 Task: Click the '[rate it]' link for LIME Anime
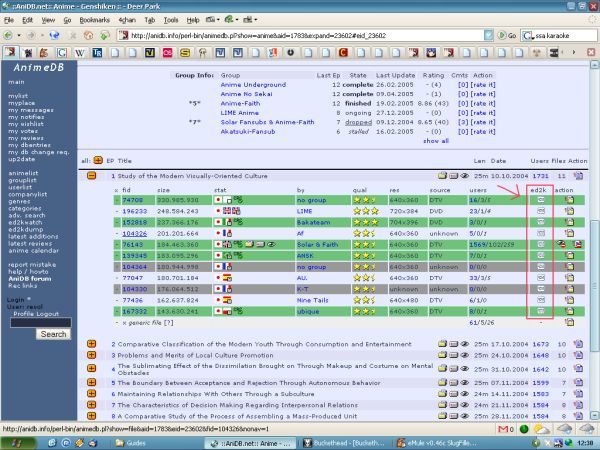tap(483, 113)
